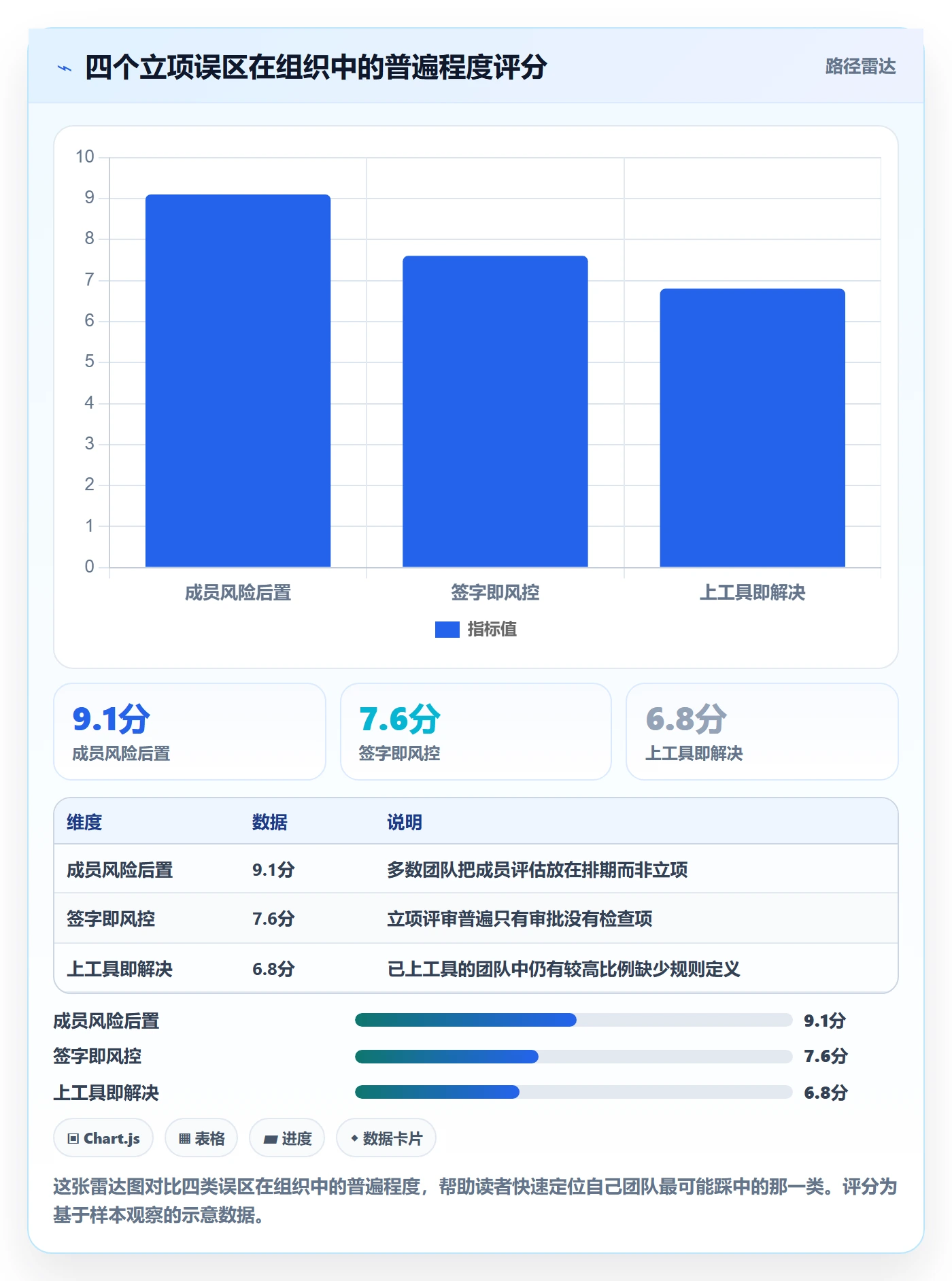Toggle the 指标值 legend label

(492, 630)
